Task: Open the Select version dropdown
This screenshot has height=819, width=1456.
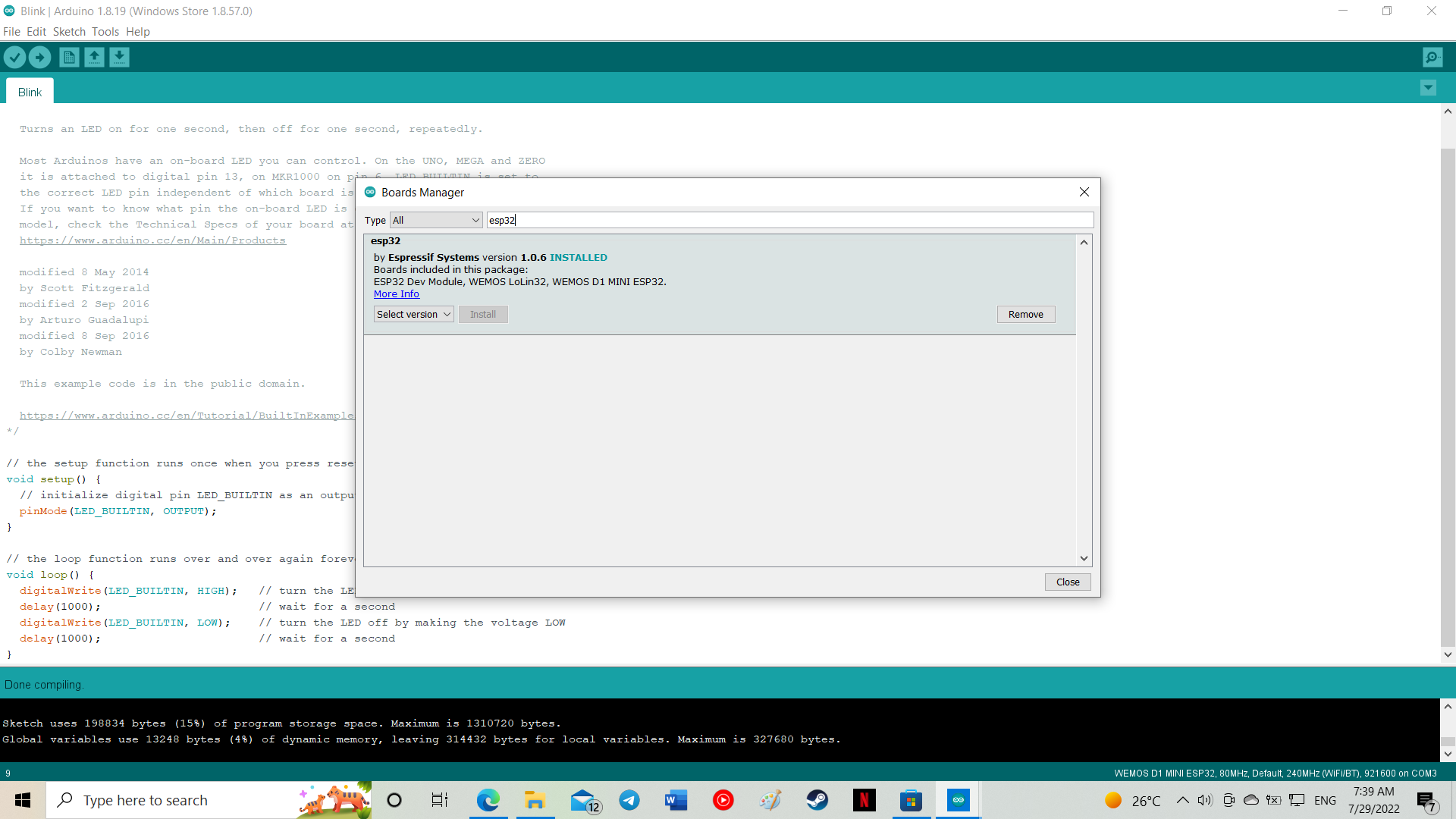Action: click(413, 314)
